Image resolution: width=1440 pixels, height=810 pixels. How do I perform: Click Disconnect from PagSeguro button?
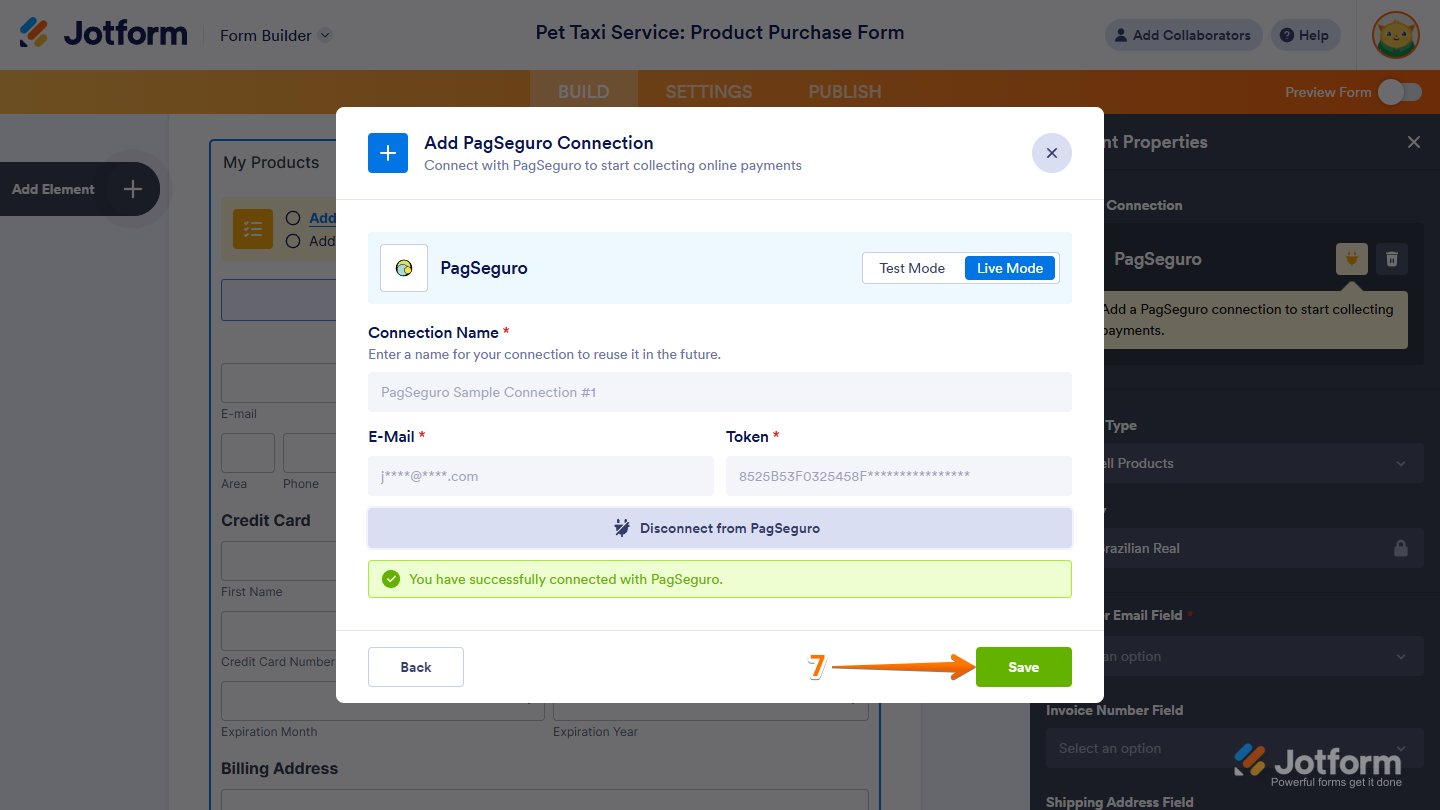719,528
